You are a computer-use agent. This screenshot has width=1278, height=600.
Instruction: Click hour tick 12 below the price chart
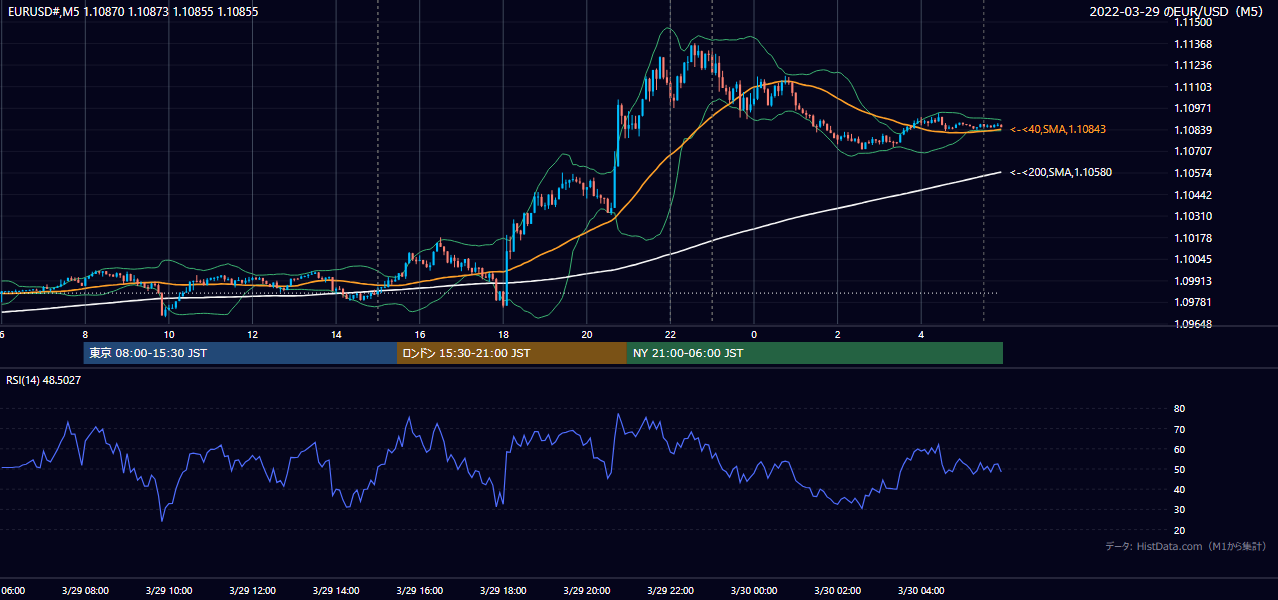(x=252, y=334)
